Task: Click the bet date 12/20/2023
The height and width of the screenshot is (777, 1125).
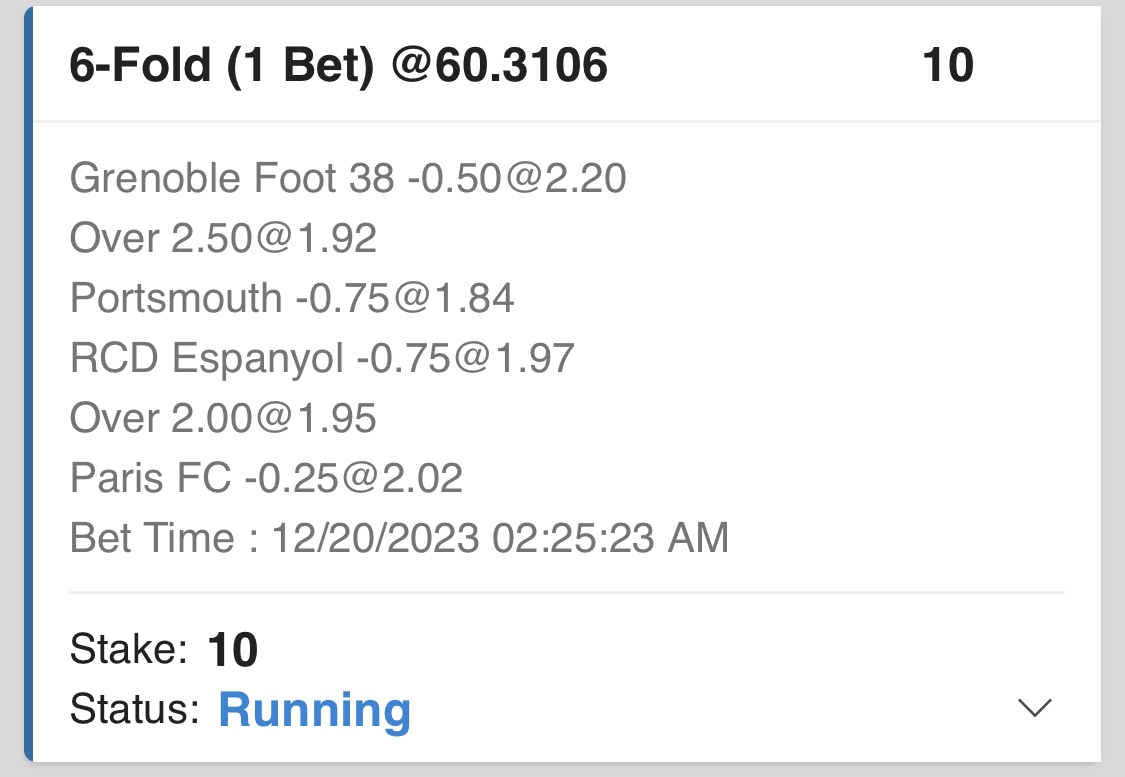Action: coord(376,538)
